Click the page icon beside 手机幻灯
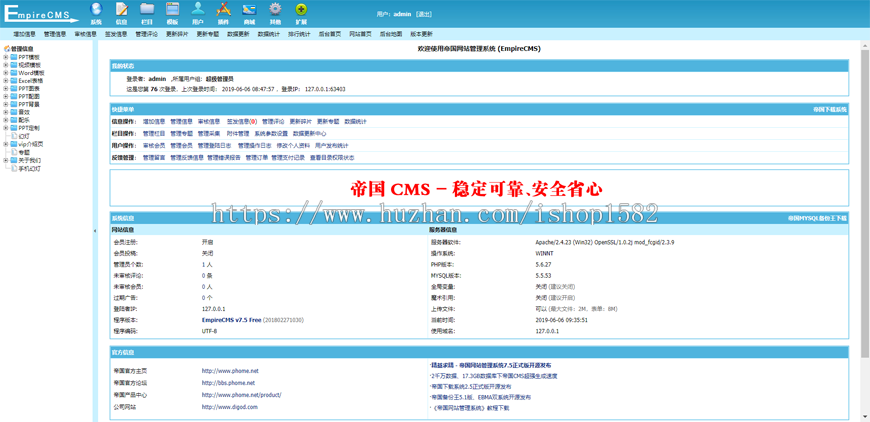Image resolution: width=870 pixels, height=422 pixels. pos(14,167)
